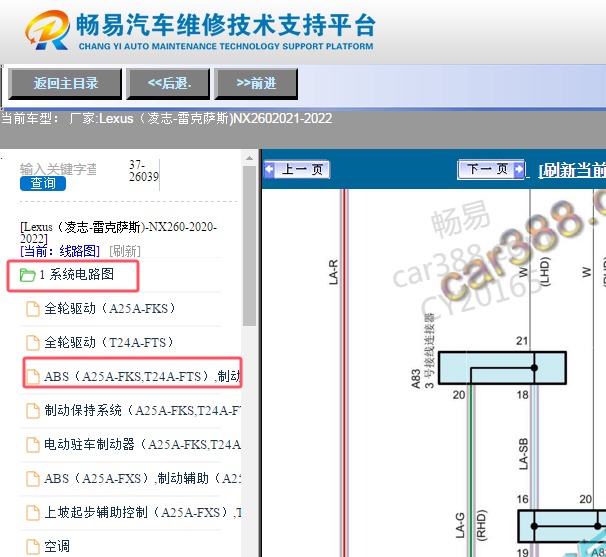
Task: Click the 查询 search button
Action: (x=43, y=183)
